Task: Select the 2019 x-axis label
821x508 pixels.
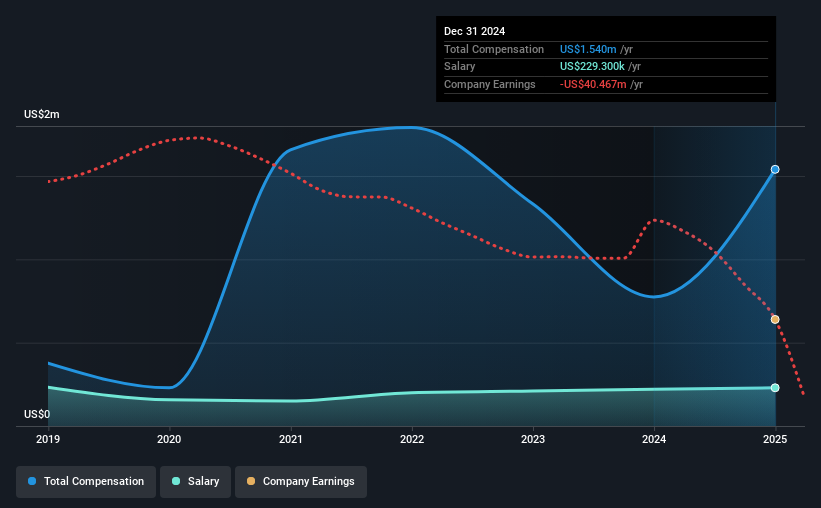Action: point(48,439)
